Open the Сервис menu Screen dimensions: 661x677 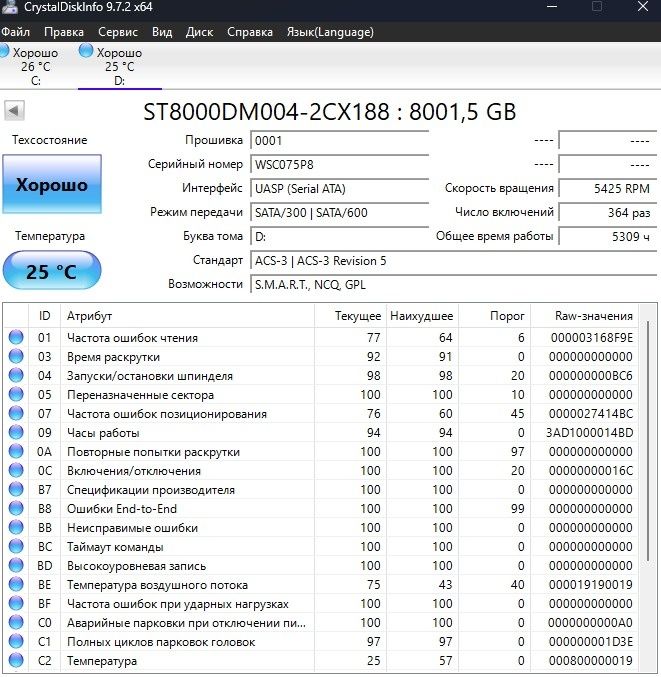pyautogui.click(x=118, y=32)
